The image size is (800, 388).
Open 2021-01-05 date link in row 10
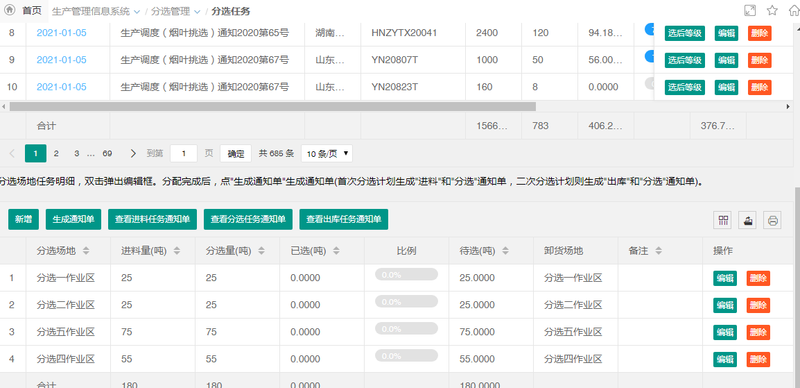(x=61, y=87)
